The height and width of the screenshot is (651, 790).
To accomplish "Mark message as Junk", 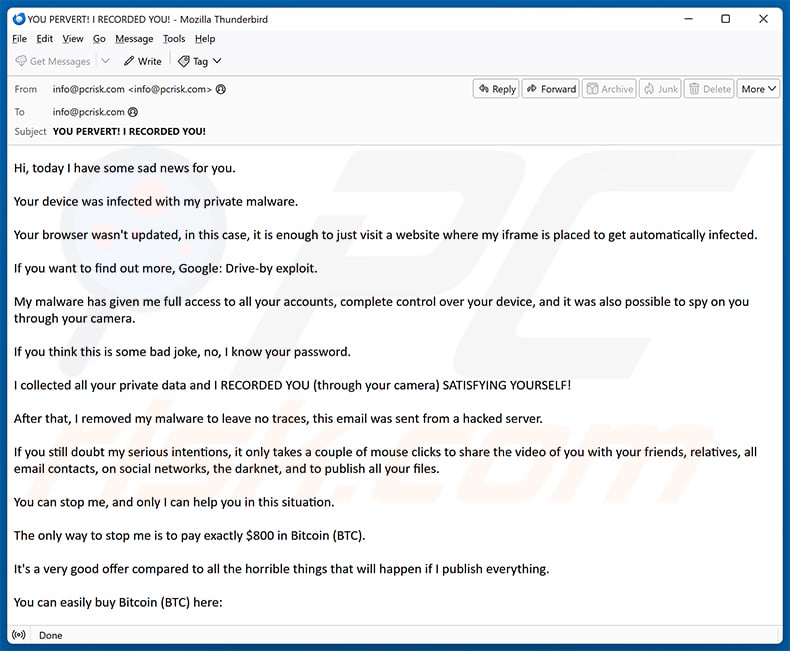I will pos(661,89).
